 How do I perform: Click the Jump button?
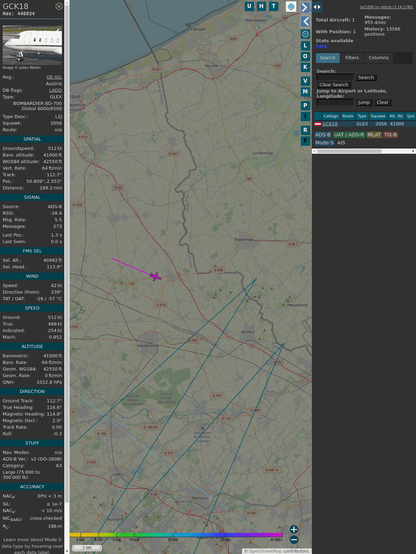(x=363, y=102)
